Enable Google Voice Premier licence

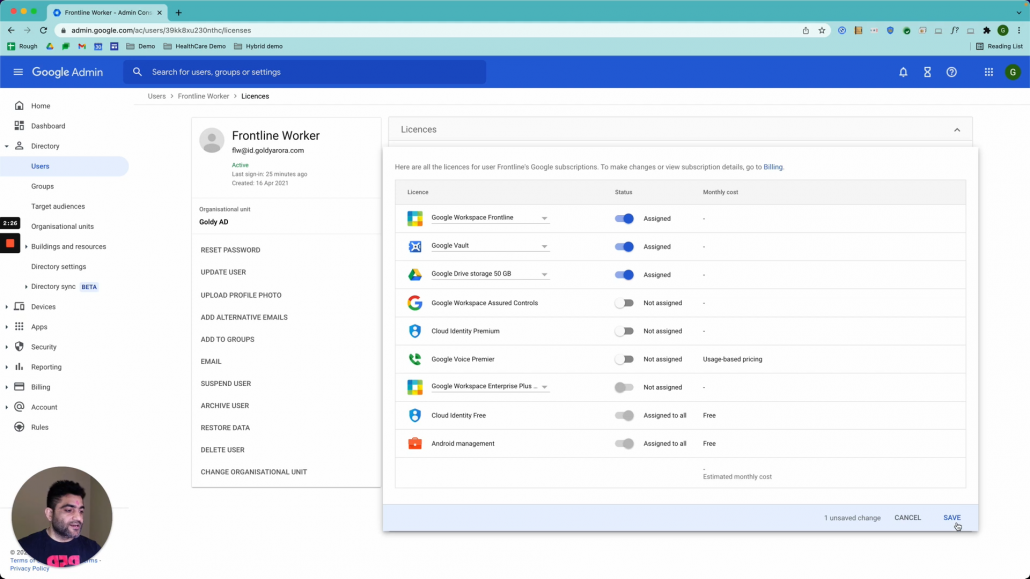pyautogui.click(x=624, y=359)
